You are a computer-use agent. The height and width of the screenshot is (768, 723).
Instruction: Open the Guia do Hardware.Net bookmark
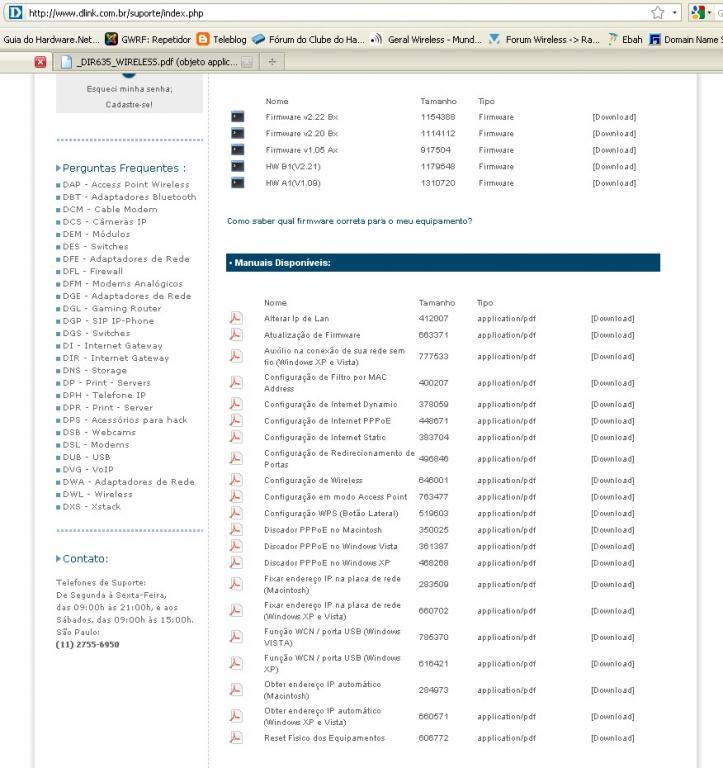coord(51,39)
